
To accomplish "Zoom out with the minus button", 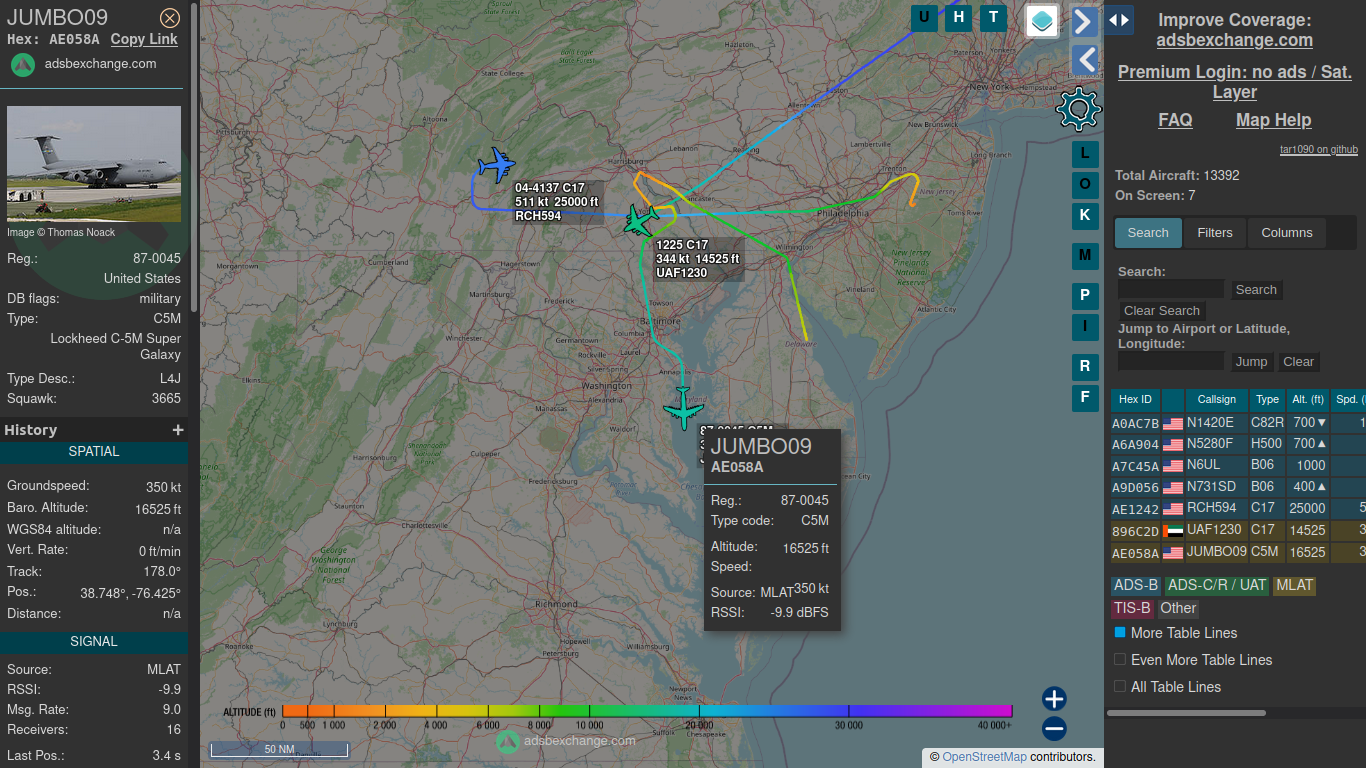I will pos(1054,729).
